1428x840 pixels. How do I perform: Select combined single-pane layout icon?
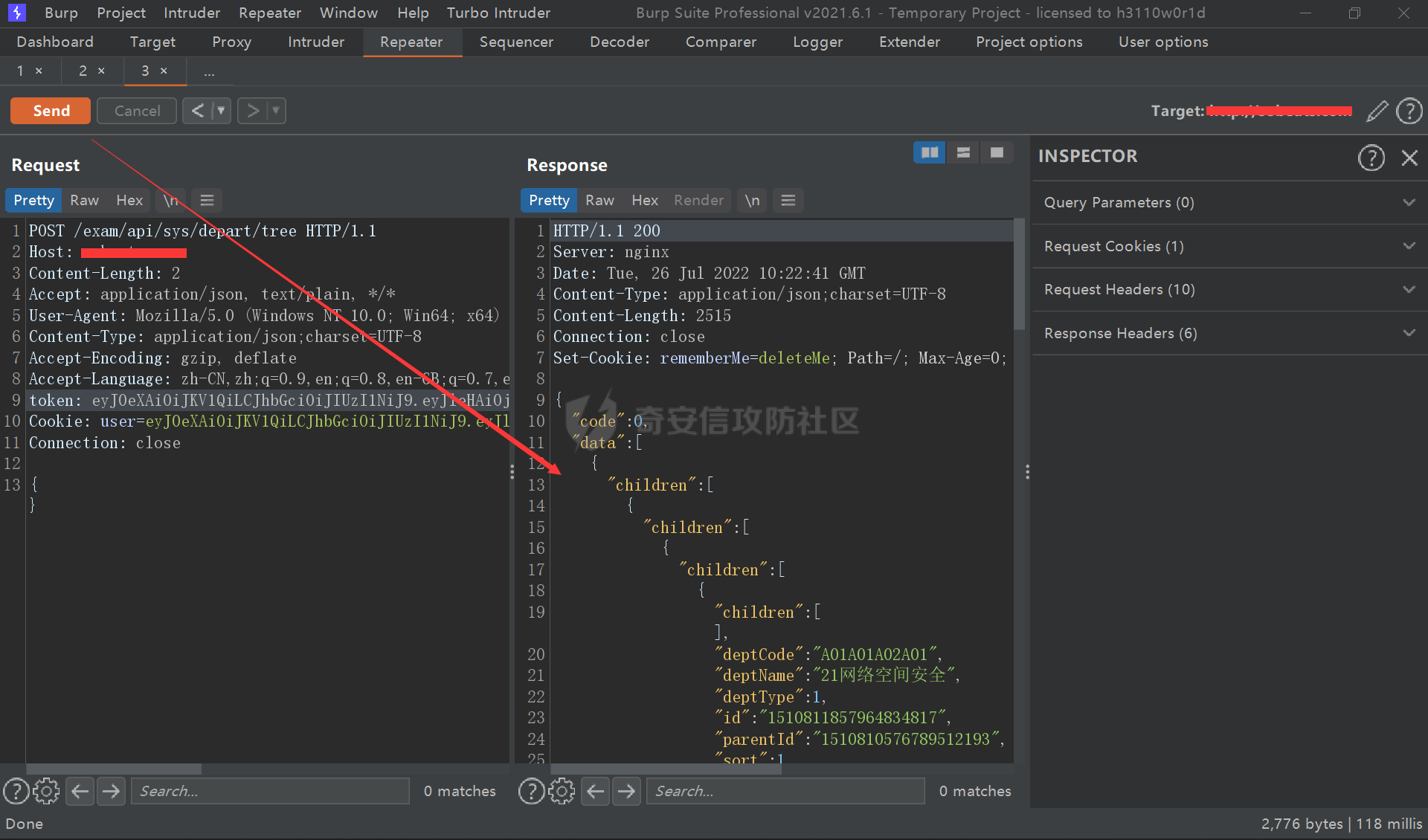(x=997, y=152)
